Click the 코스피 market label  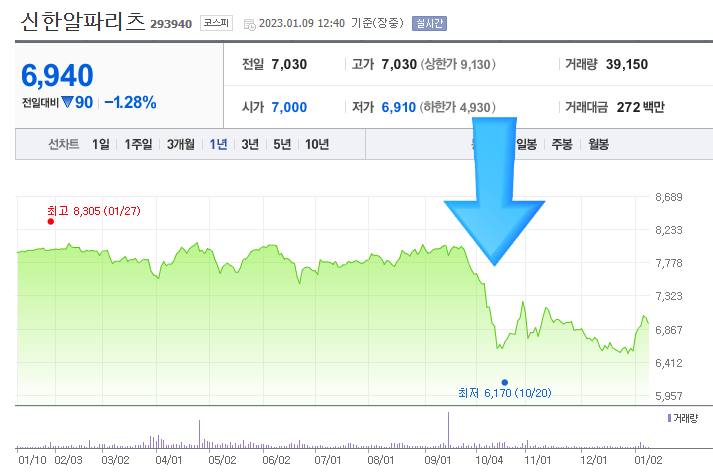tap(216, 23)
